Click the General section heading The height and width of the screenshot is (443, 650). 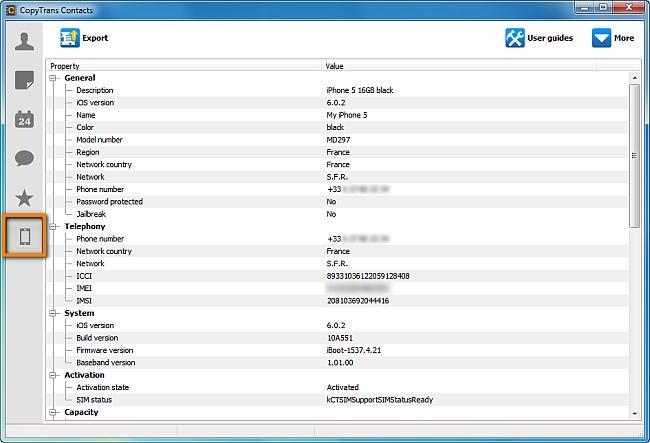(x=80, y=78)
